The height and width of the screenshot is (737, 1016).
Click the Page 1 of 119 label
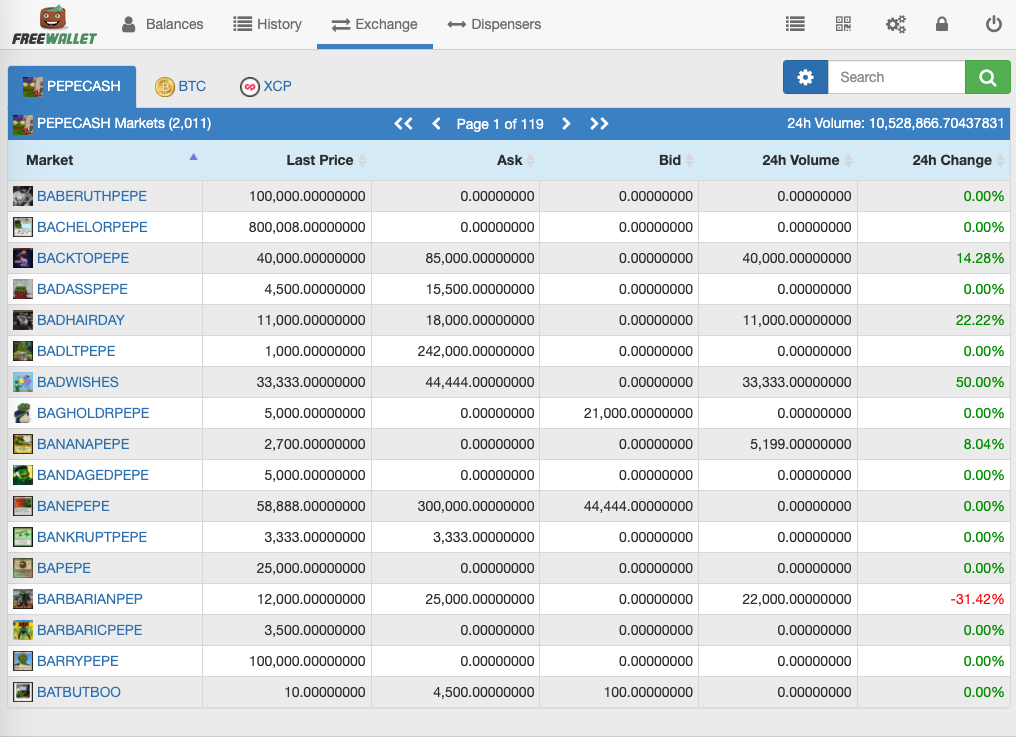500,124
